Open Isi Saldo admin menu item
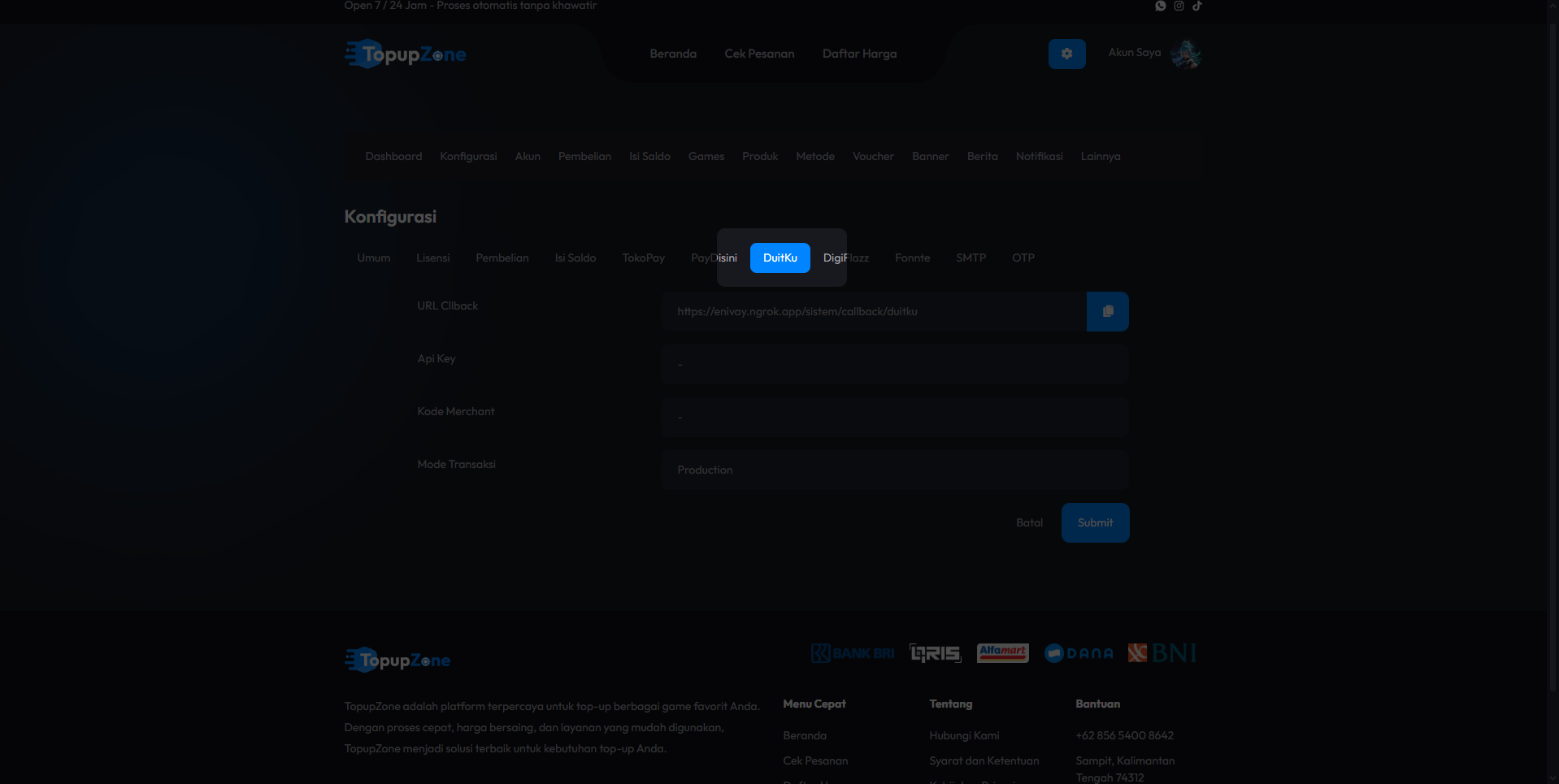The width and height of the screenshot is (1559, 784). [x=649, y=156]
